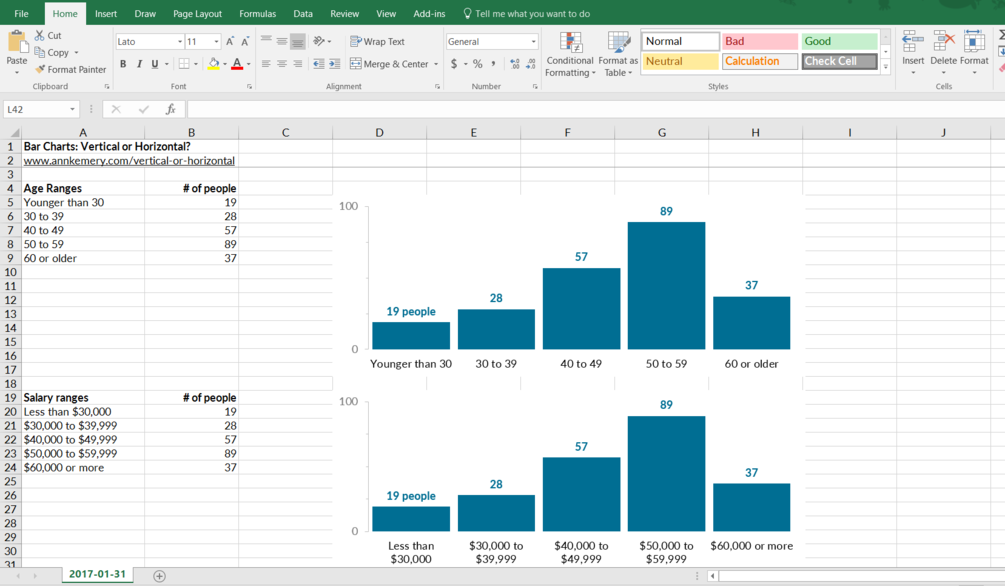1005x586 pixels.
Task: Open Conditional Formatting menu icon
Action: [x=570, y=42]
